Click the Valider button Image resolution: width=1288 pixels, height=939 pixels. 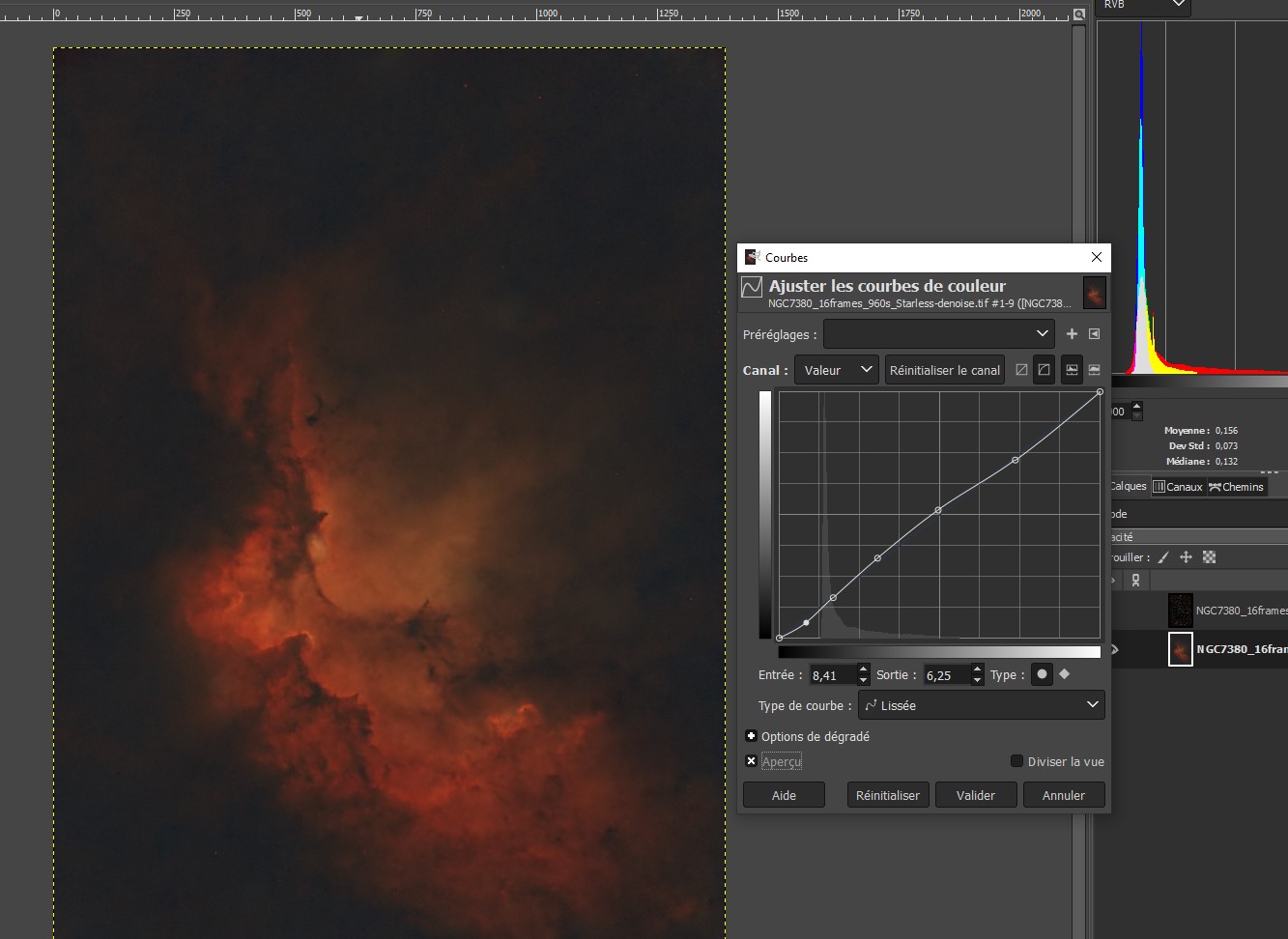click(x=976, y=795)
